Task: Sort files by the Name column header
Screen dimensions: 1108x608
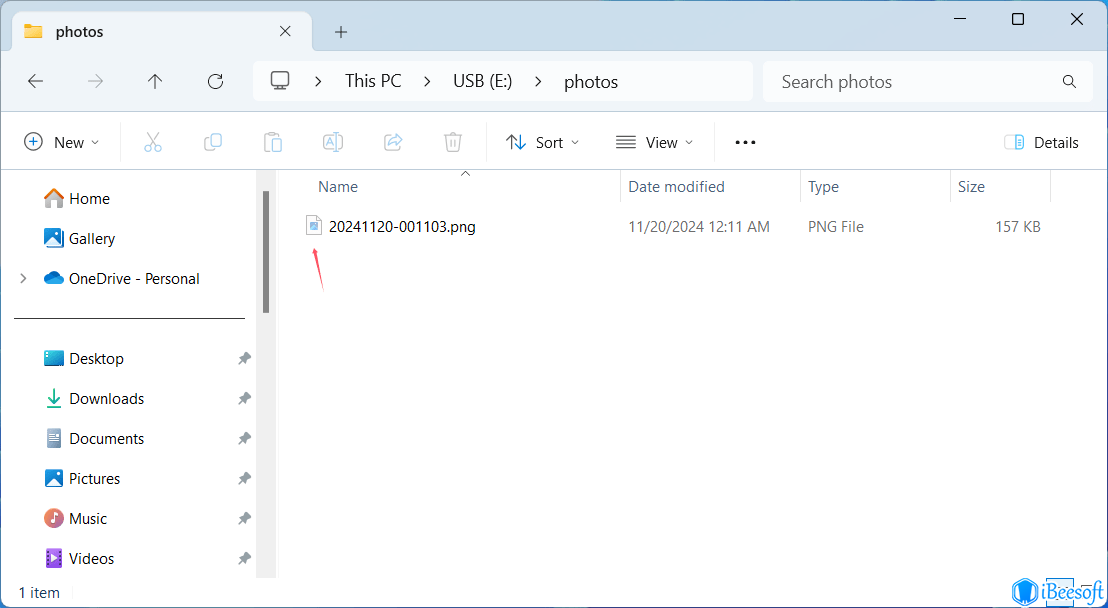Action: click(337, 186)
